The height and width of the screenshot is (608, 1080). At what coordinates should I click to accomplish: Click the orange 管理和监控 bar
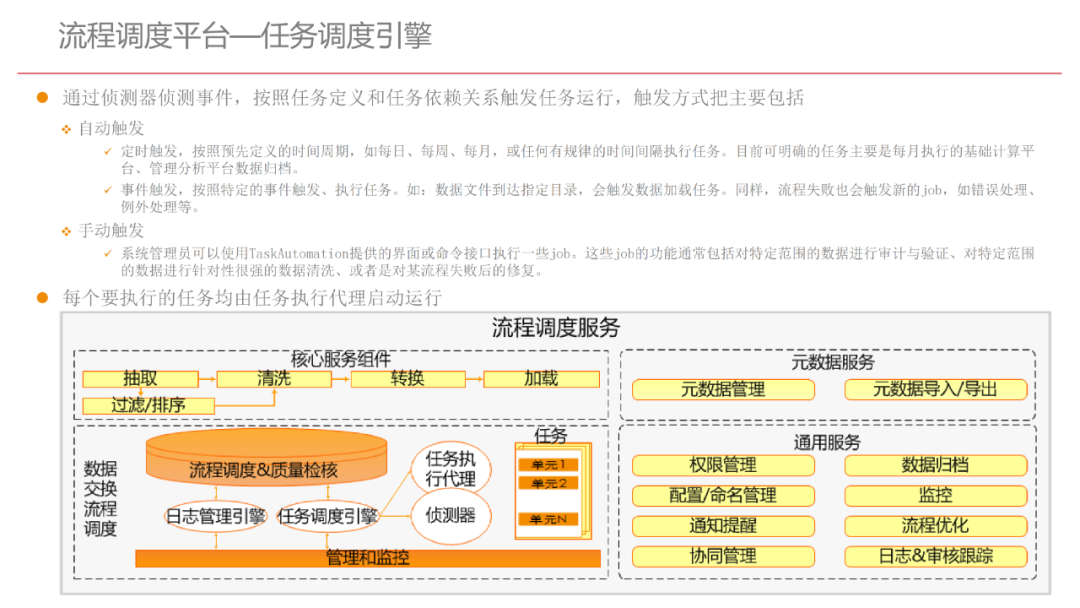370,557
